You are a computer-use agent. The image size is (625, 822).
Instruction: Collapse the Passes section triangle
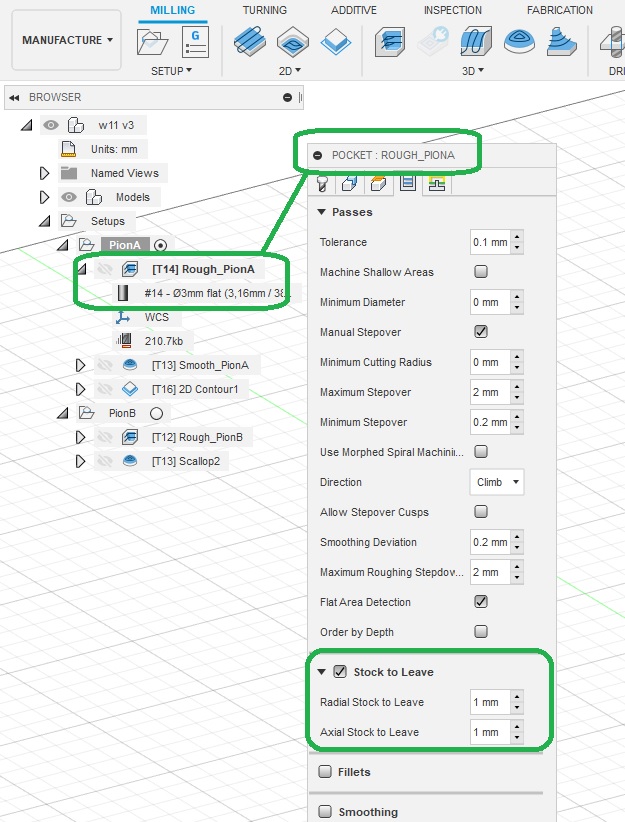pos(321,212)
